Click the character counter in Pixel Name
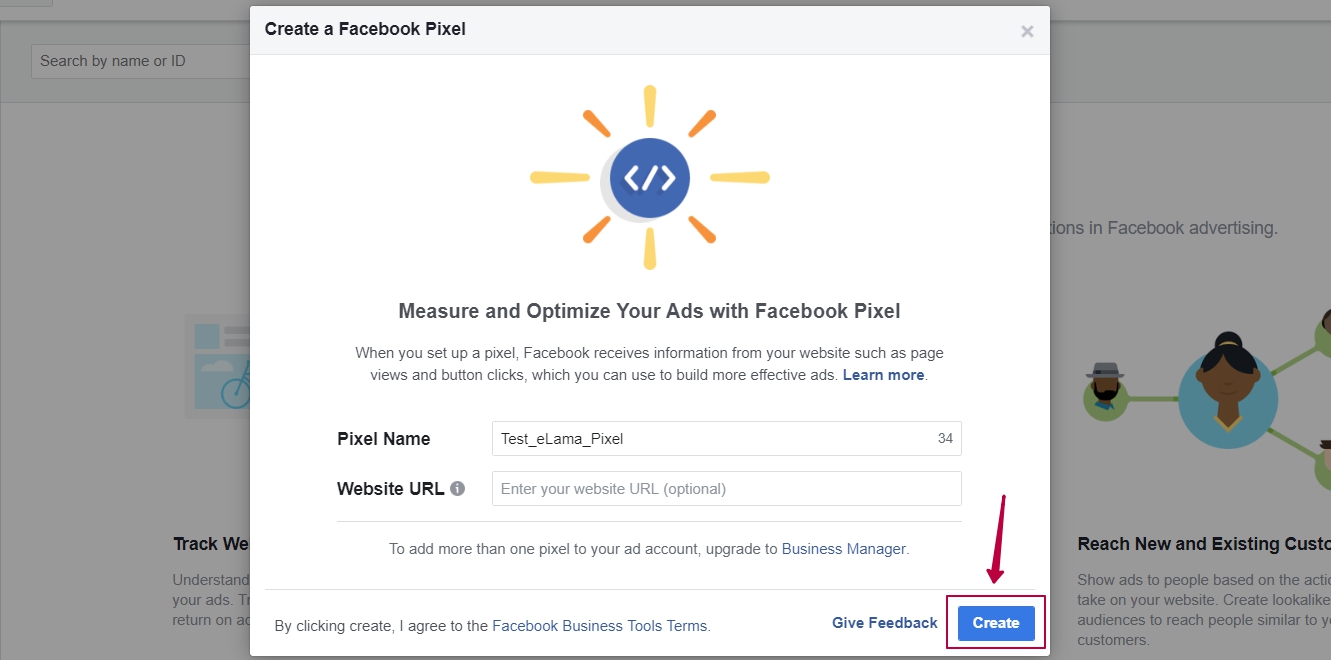The image size is (1331, 660). tap(945, 439)
